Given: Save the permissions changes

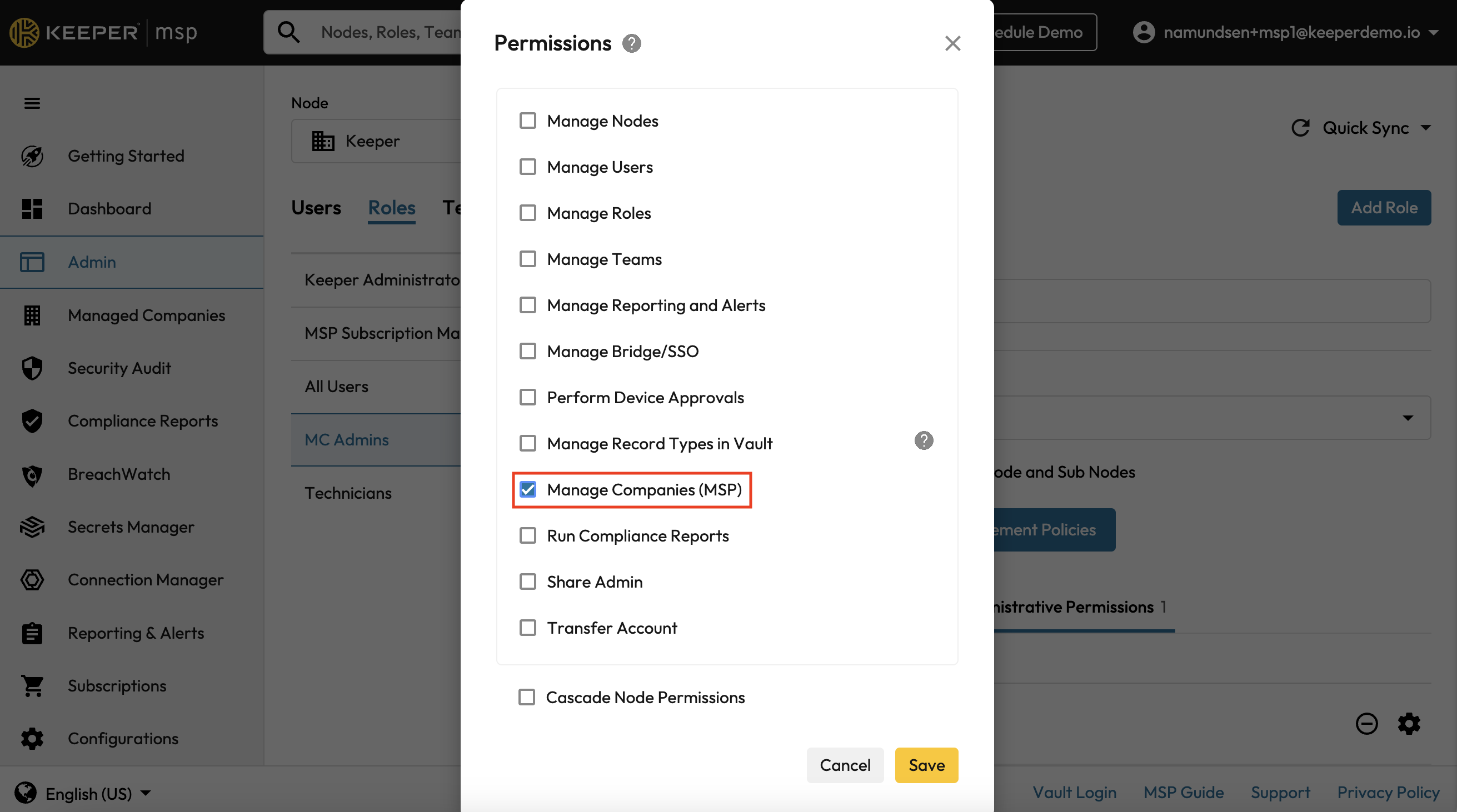Looking at the screenshot, I should tap(926, 765).
